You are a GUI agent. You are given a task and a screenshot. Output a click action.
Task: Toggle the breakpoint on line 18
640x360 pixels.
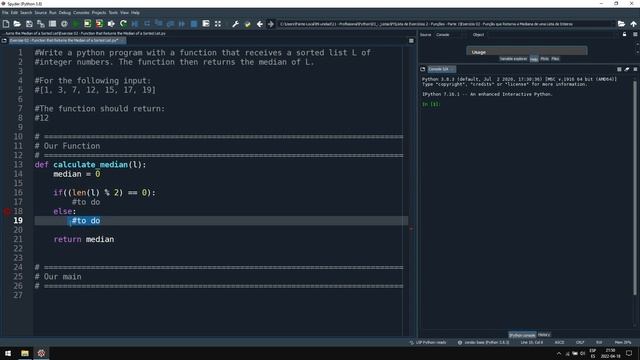point(7,211)
